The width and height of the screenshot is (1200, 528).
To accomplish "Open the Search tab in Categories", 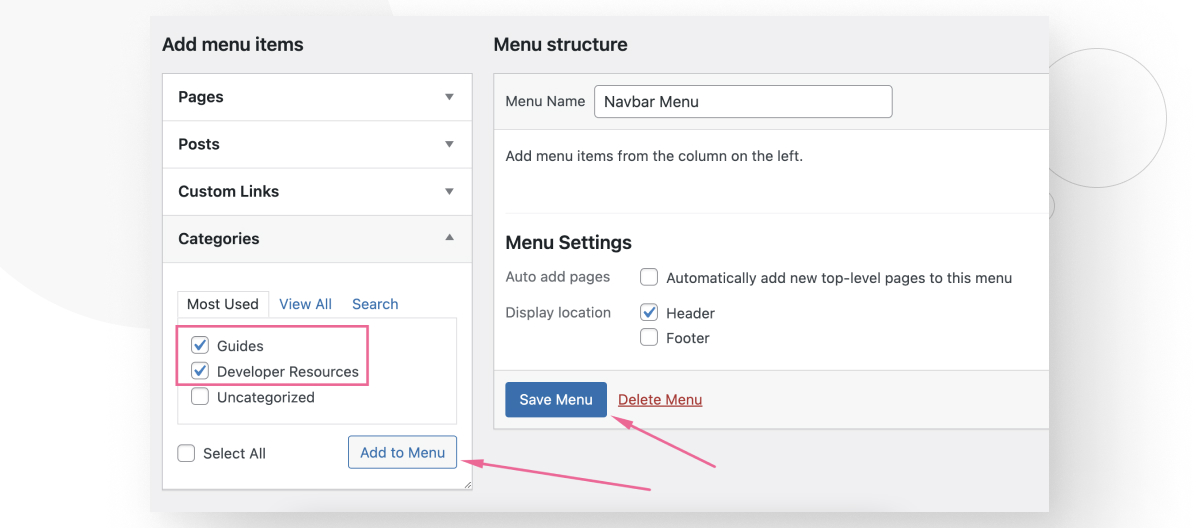I will [375, 304].
